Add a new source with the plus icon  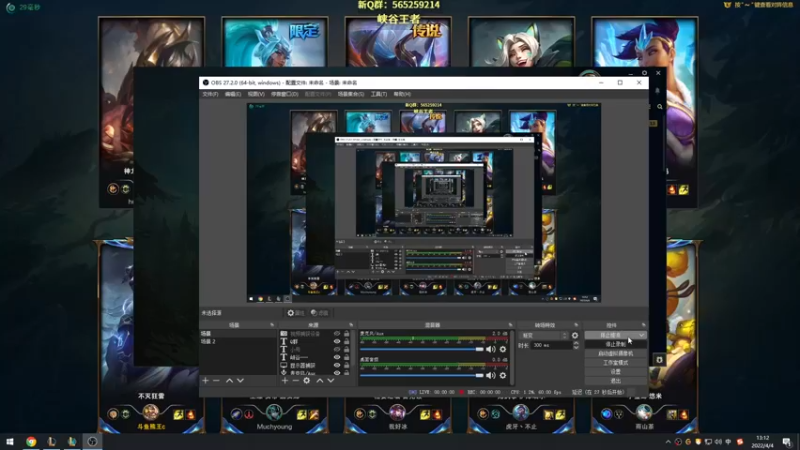285,381
